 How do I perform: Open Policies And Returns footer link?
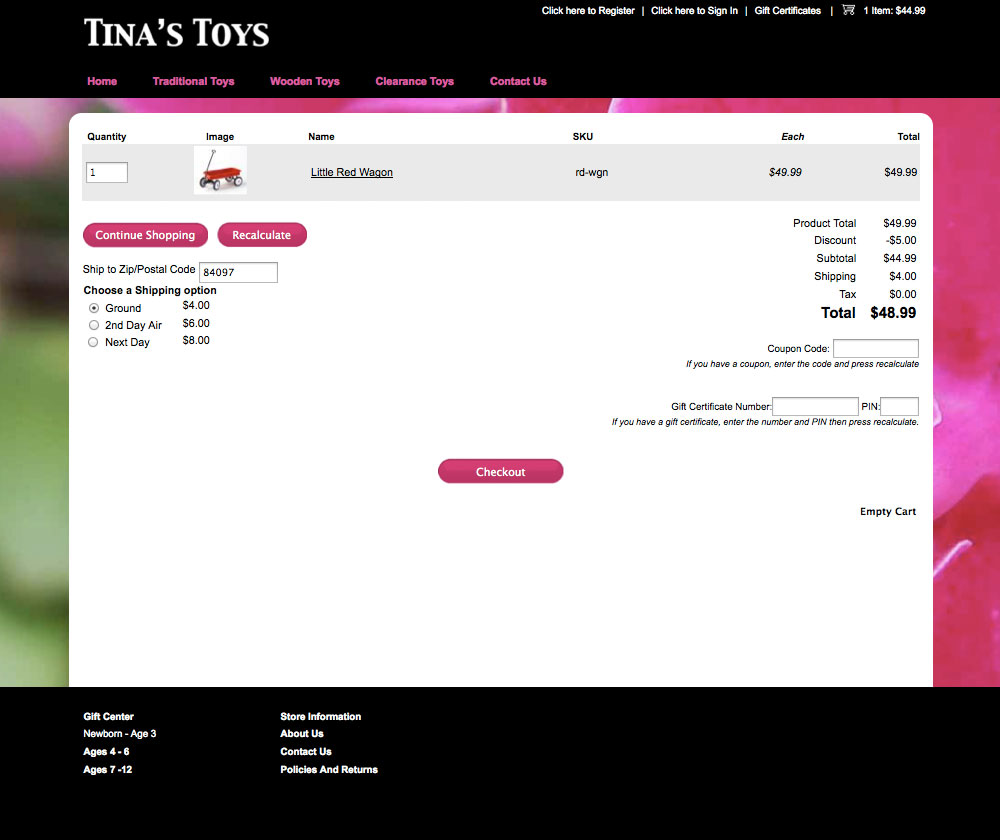(x=329, y=770)
